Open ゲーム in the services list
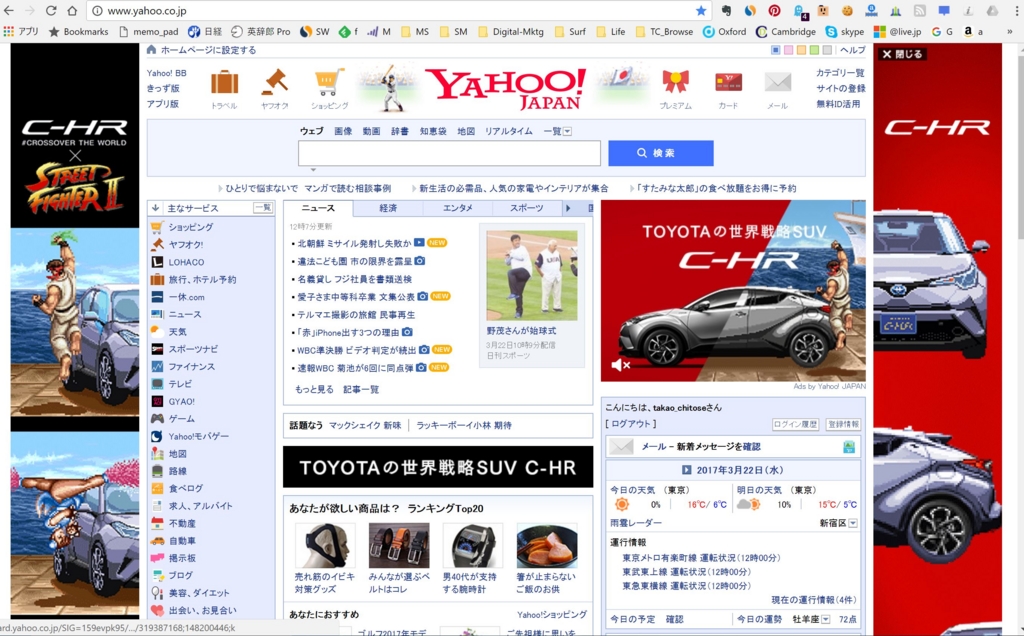The image size is (1024, 636). pos(182,419)
